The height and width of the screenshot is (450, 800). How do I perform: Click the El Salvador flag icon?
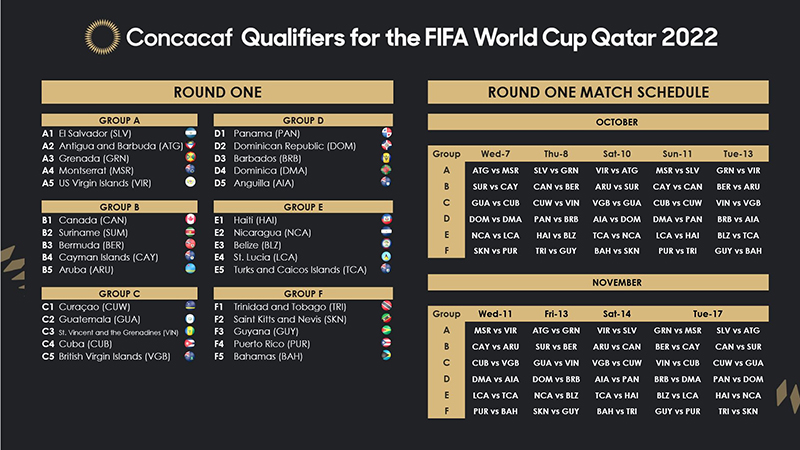coord(190,133)
